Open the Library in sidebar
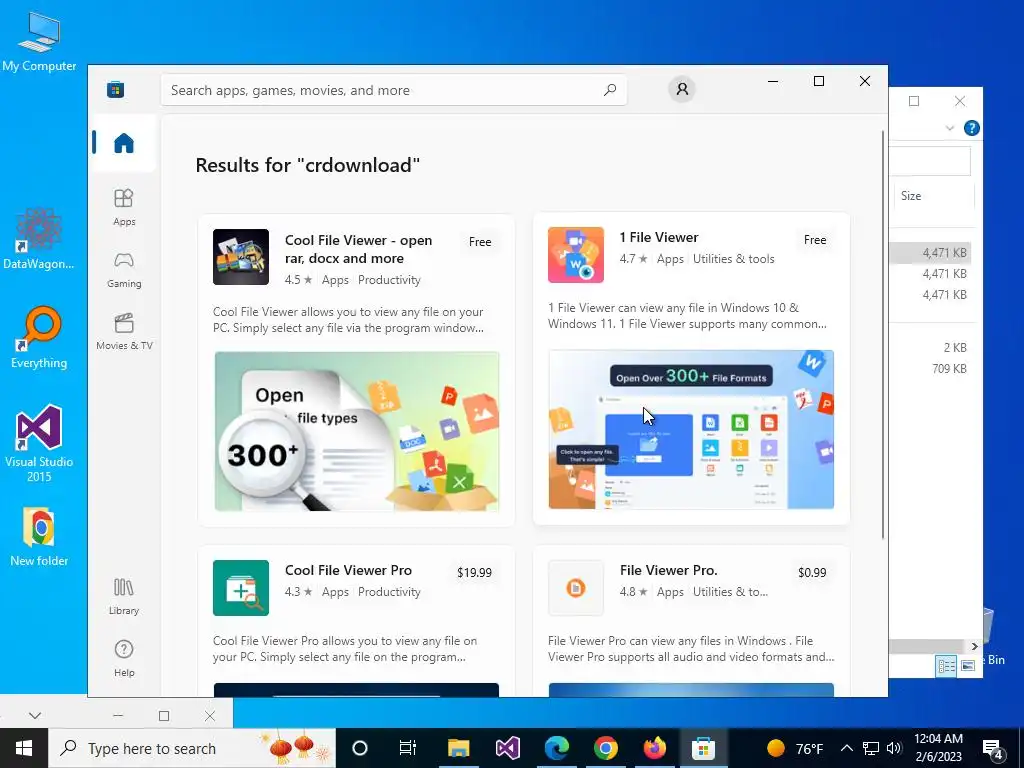The height and width of the screenshot is (768, 1024). pyautogui.click(x=124, y=596)
